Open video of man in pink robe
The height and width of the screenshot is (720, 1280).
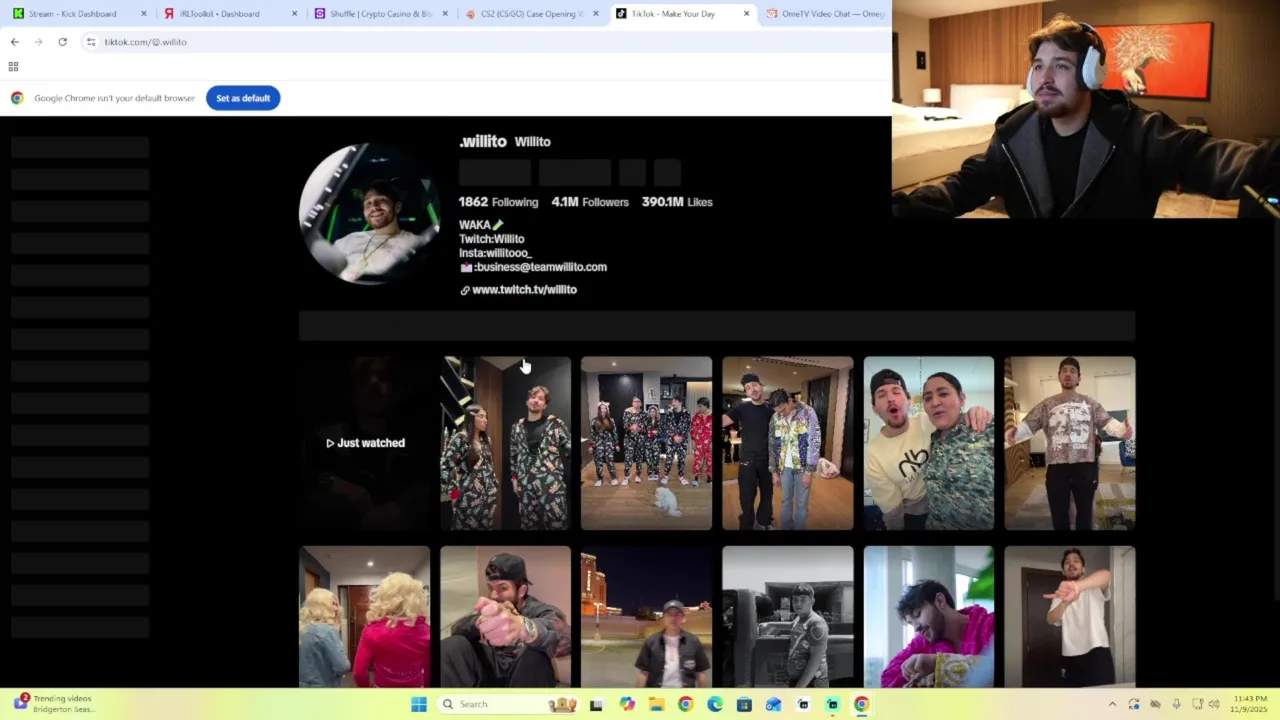pyautogui.click(x=929, y=617)
